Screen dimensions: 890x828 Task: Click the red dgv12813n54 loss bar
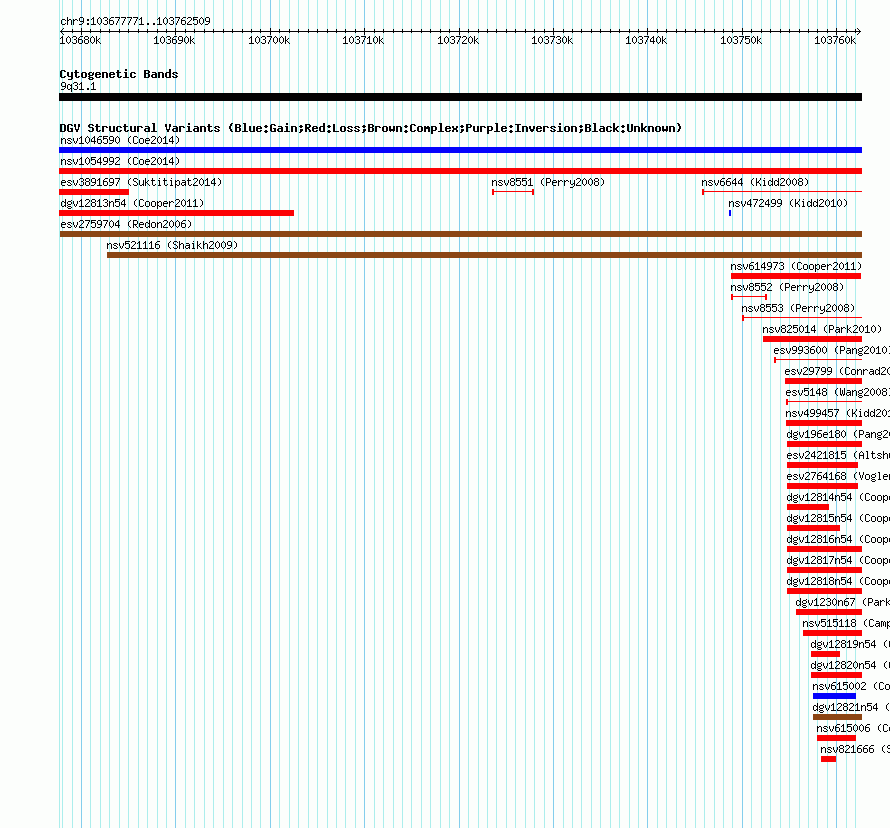click(x=177, y=213)
